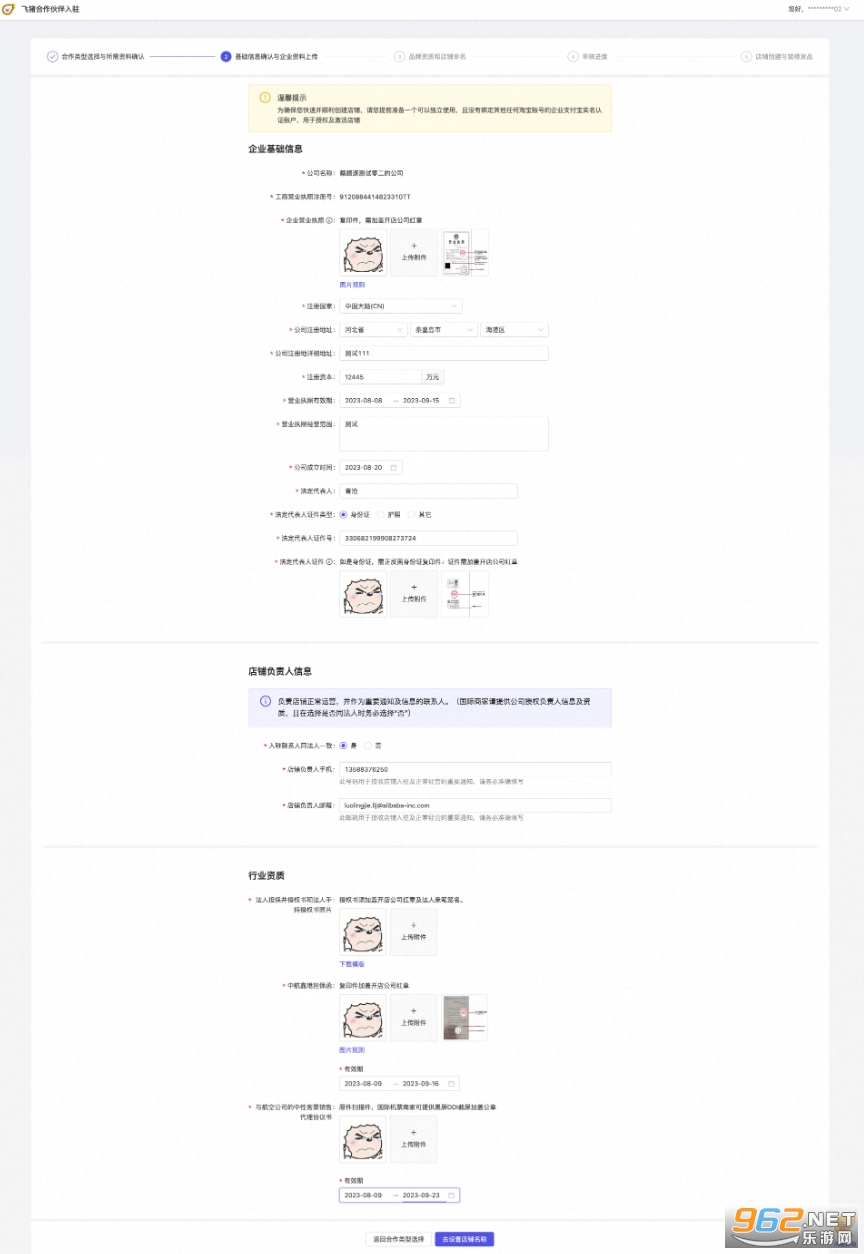Viewport: 864px width, 1254px height.
Task: Expand the 河北省 province dropdown
Action: coord(374,329)
